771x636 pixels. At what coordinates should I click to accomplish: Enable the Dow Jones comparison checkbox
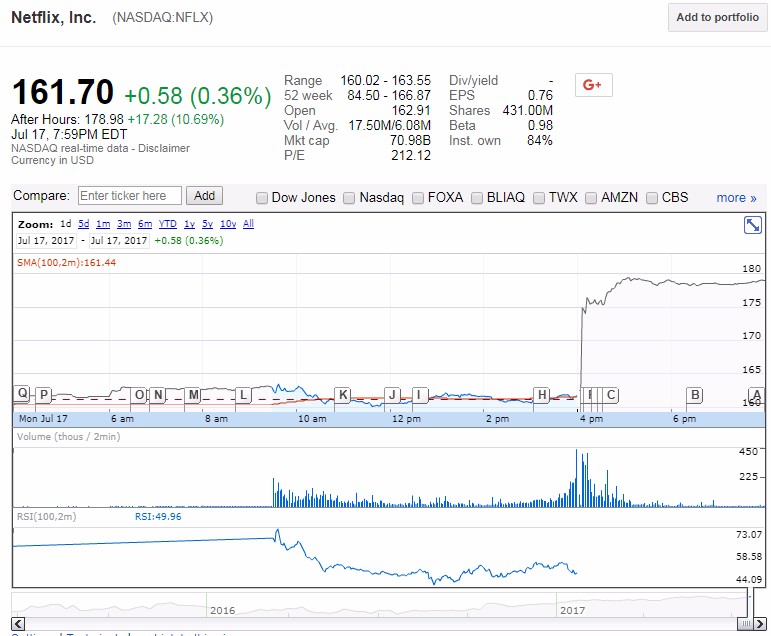(262, 198)
